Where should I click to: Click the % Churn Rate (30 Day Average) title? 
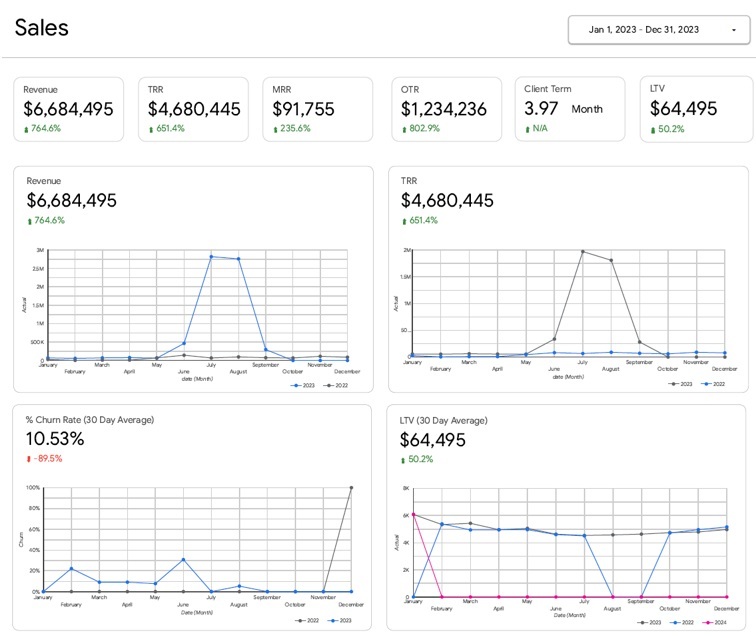point(90,420)
